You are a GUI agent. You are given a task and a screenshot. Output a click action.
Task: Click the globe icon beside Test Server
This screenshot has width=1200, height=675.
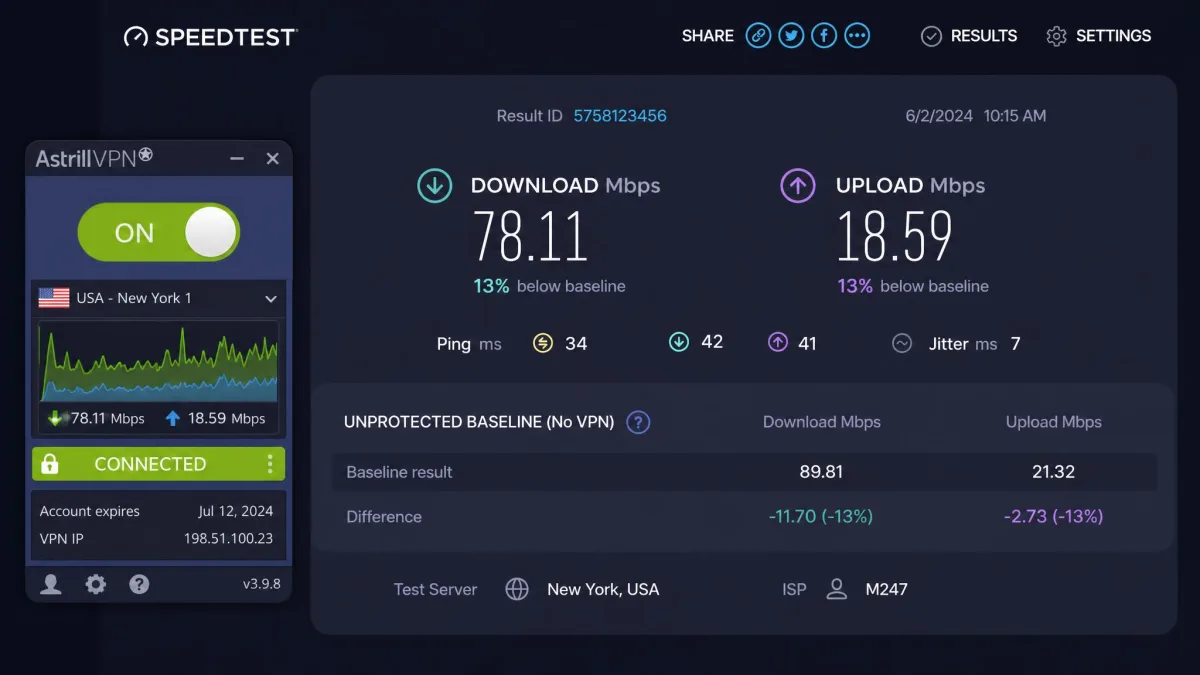(517, 589)
